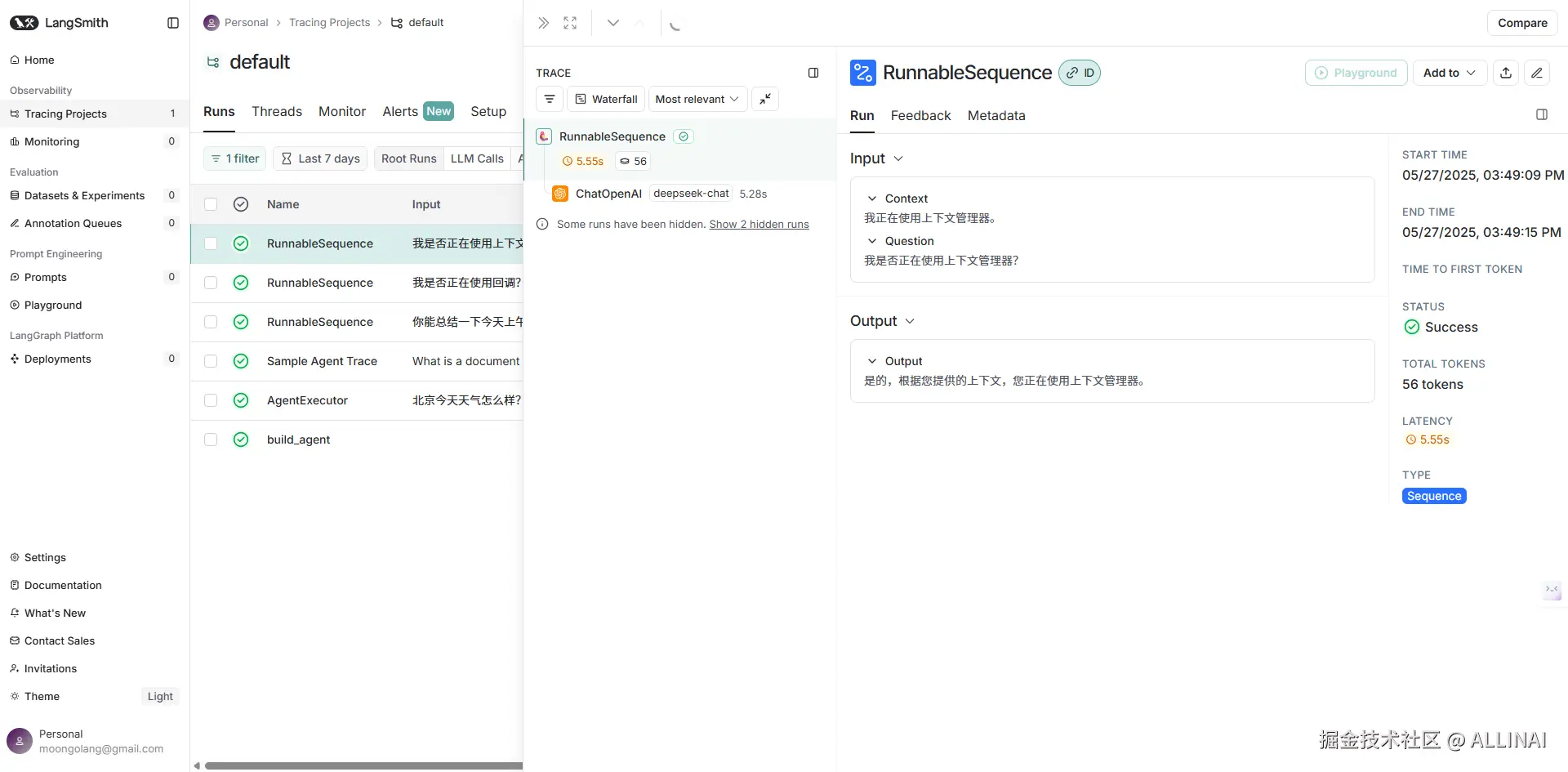Collapse all trace nodes icon

click(765, 99)
